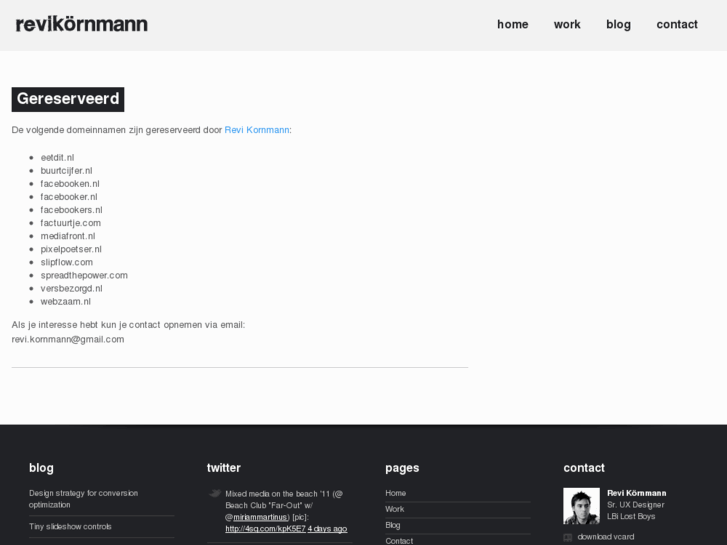
Task: Click the Gereserveerd page heading
Action: [x=68, y=99]
